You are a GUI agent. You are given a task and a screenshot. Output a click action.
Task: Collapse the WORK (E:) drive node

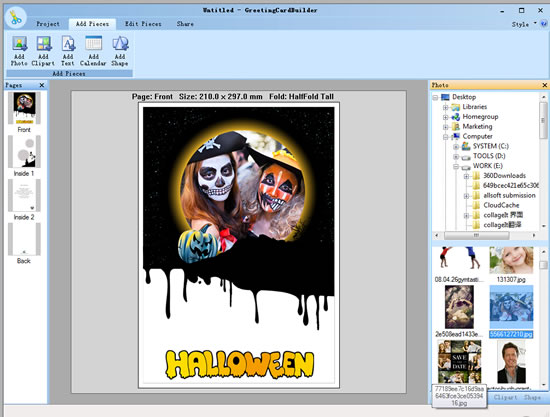click(x=456, y=166)
